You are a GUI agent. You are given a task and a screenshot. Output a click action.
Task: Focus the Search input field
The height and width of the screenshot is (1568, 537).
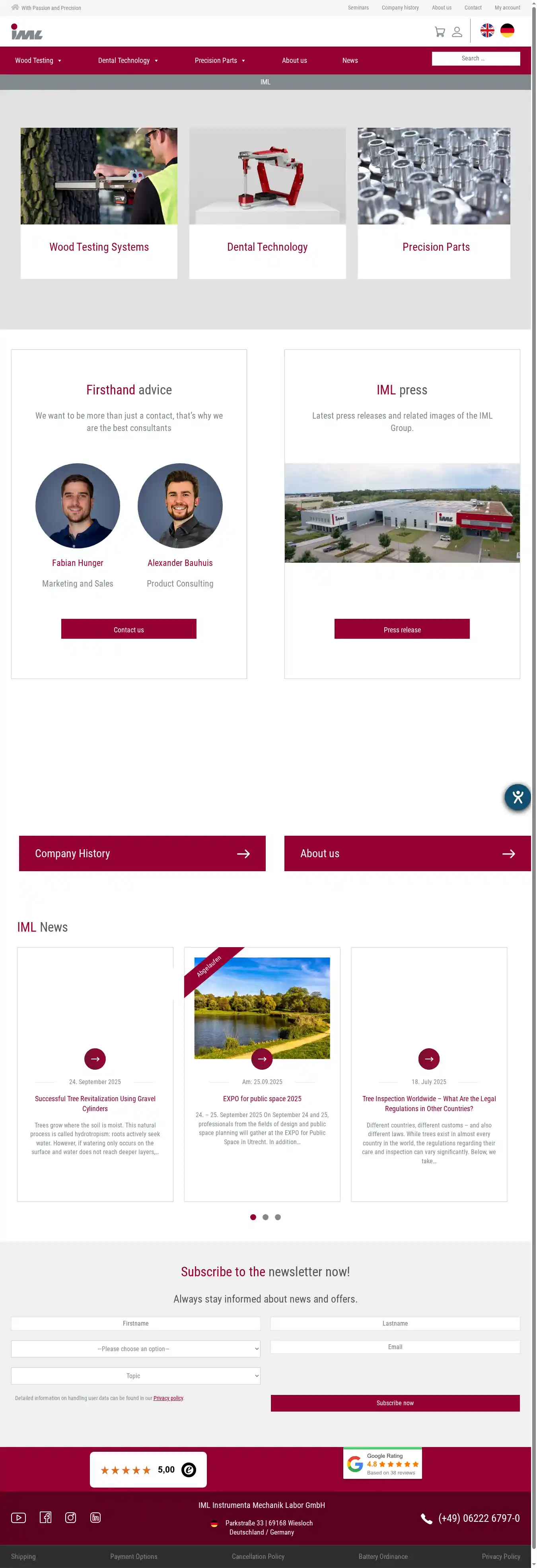pos(476,59)
